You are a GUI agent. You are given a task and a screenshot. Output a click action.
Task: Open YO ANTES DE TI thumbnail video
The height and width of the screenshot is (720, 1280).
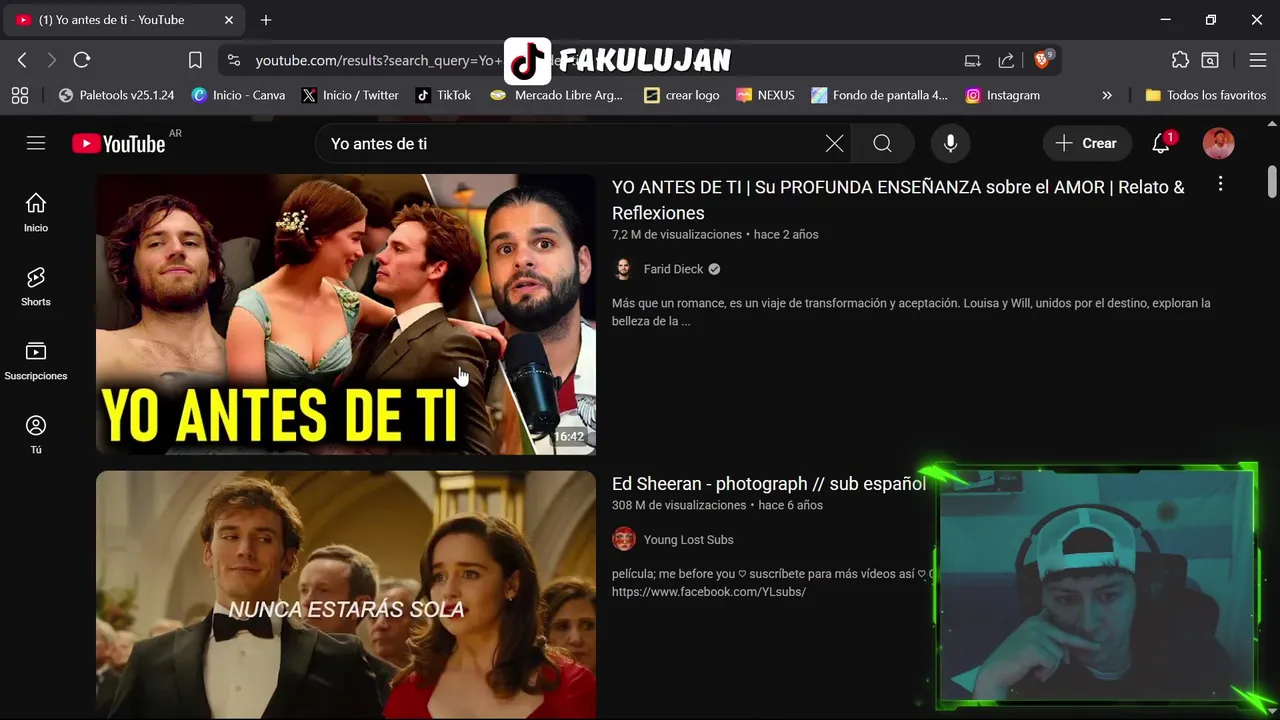[x=346, y=314]
